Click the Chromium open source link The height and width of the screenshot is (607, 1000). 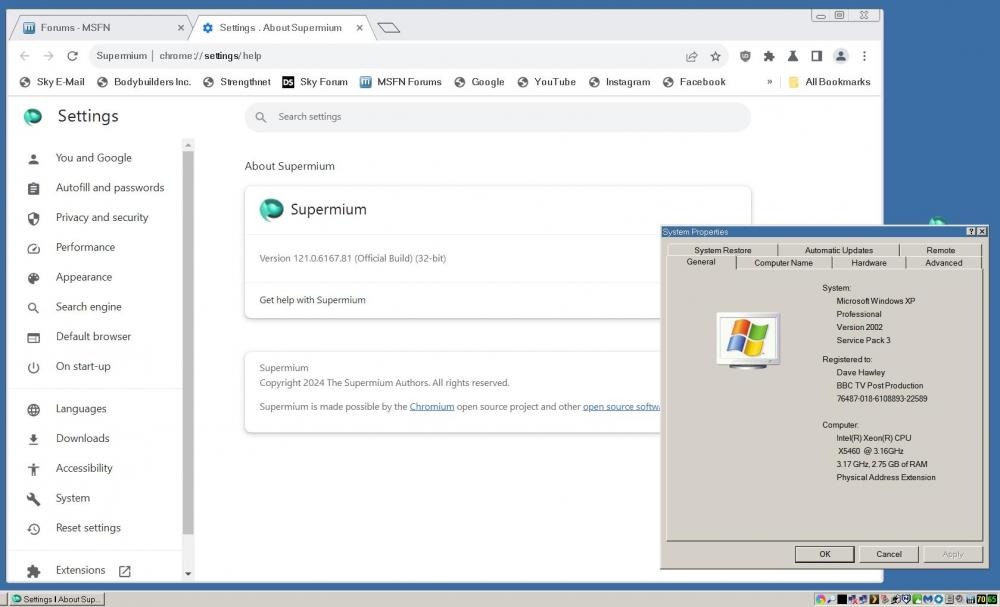click(x=432, y=407)
